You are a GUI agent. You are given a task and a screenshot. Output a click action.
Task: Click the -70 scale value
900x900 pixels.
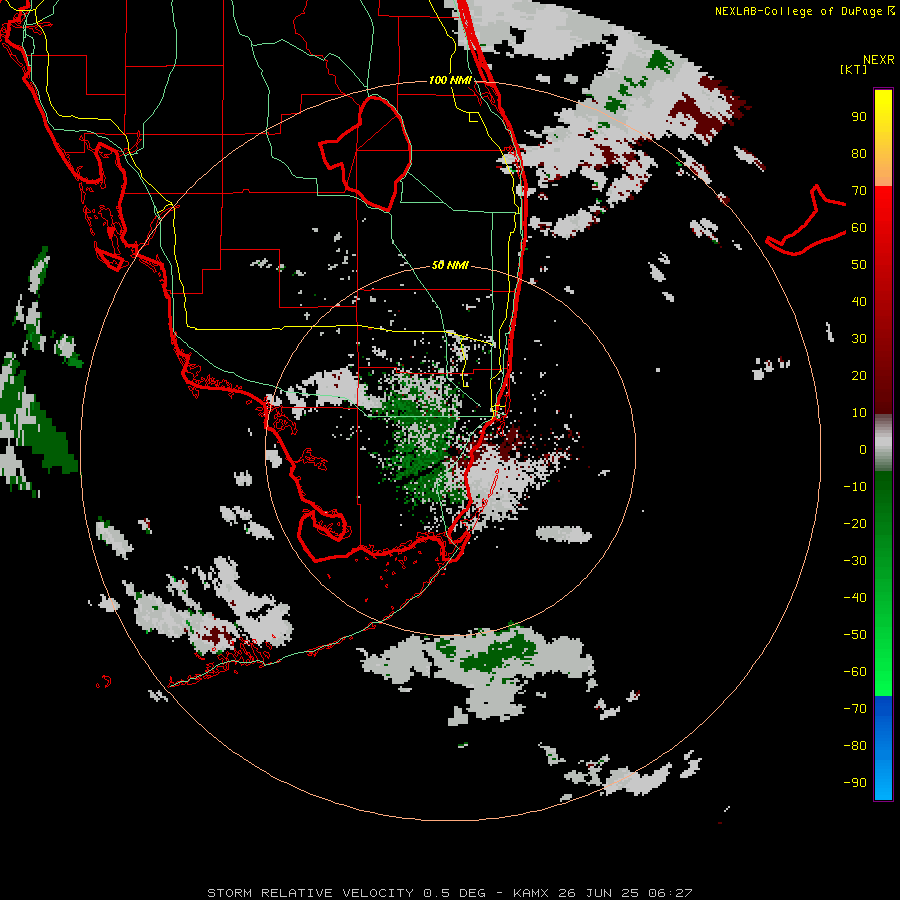(855, 708)
